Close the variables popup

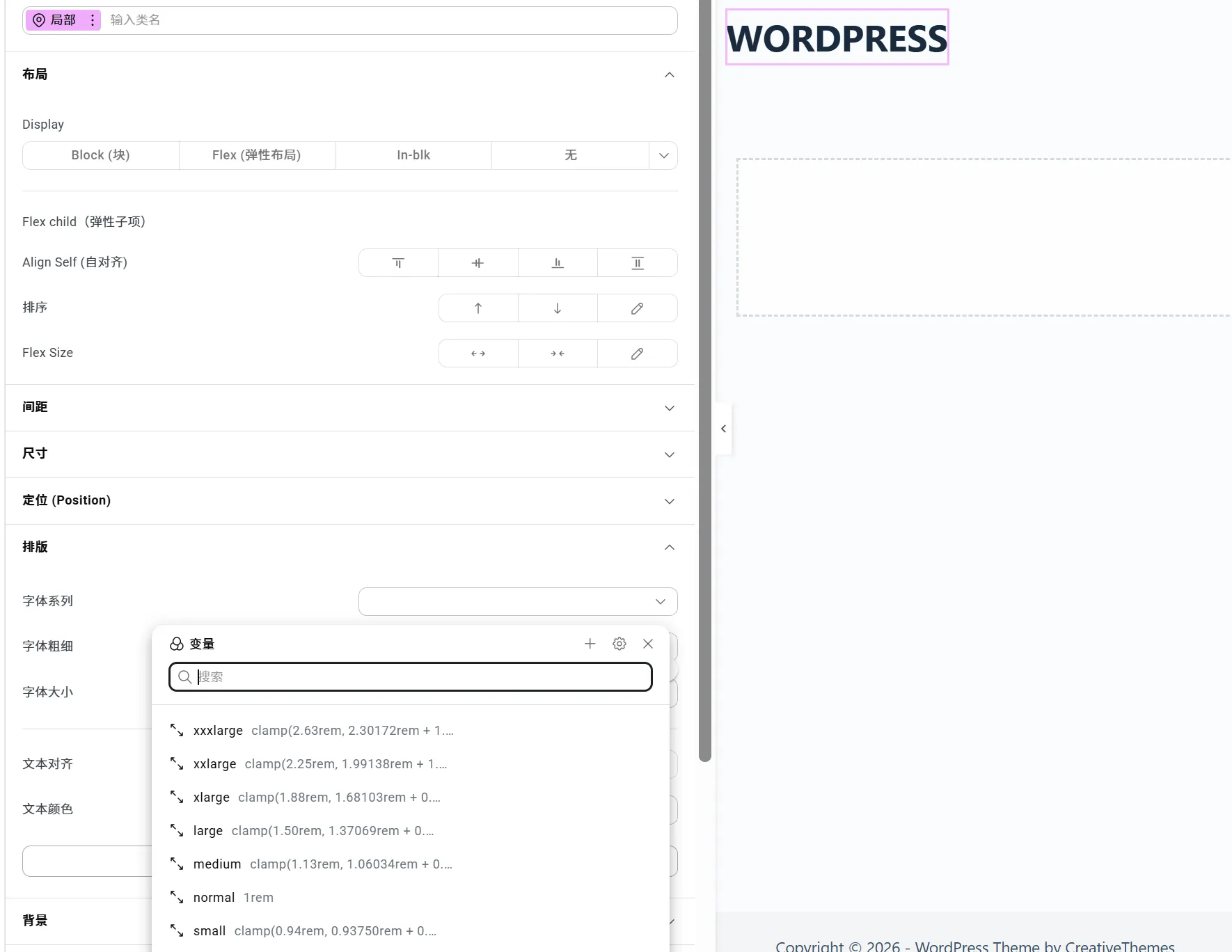click(x=648, y=644)
